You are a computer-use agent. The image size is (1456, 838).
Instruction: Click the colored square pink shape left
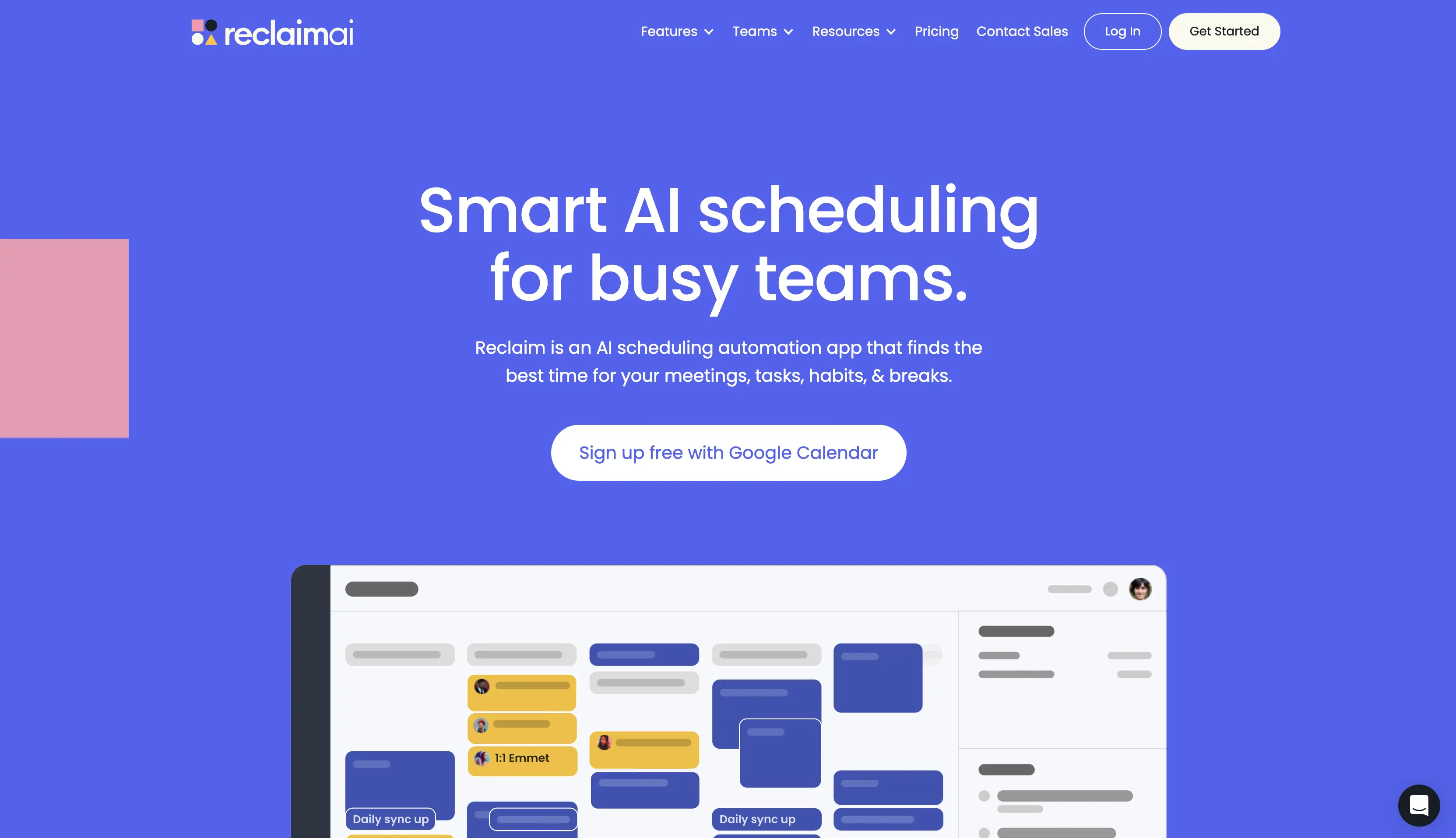click(x=64, y=338)
